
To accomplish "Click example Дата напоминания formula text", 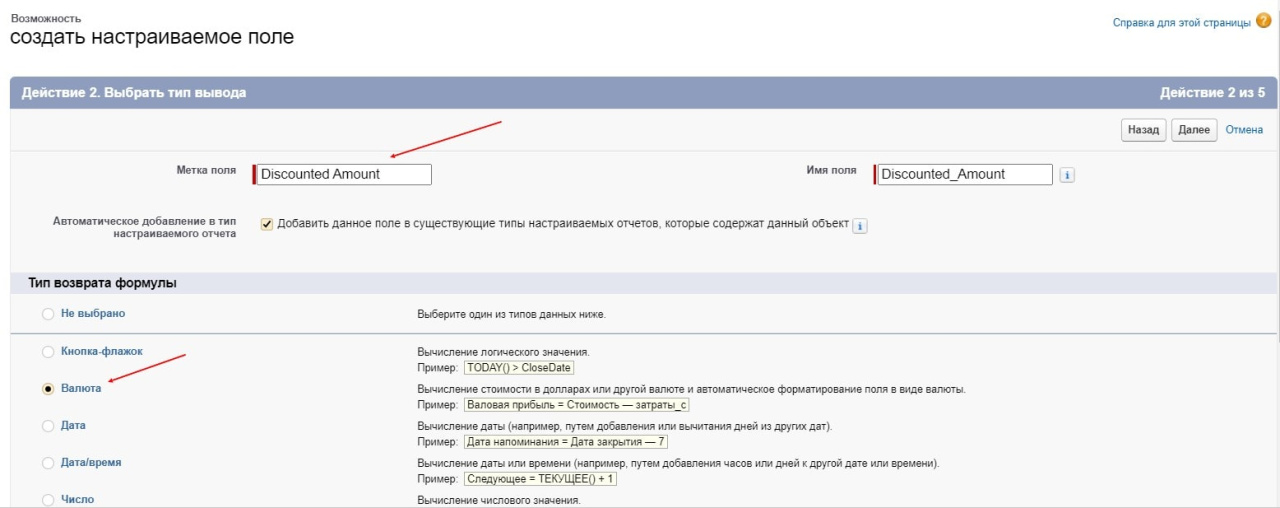I will tap(566, 442).
